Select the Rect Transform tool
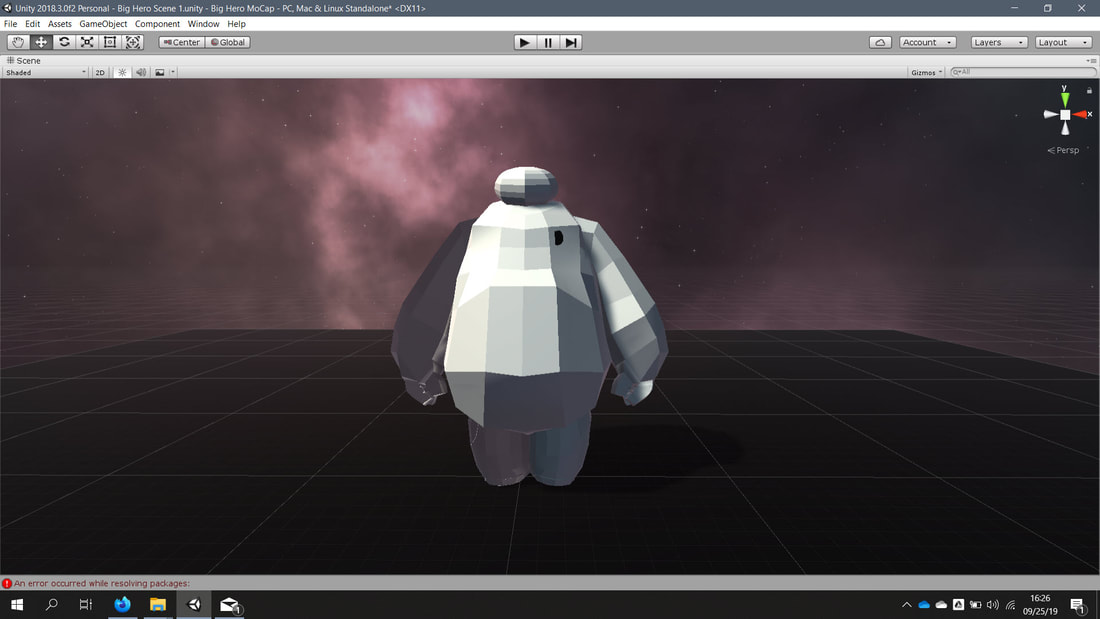 click(110, 42)
